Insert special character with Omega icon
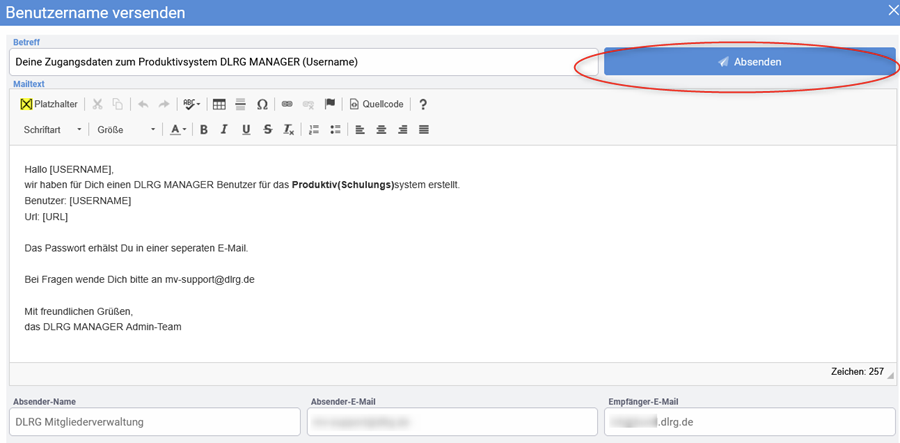Image resolution: width=900 pixels, height=443 pixels. (x=262, y=104)
